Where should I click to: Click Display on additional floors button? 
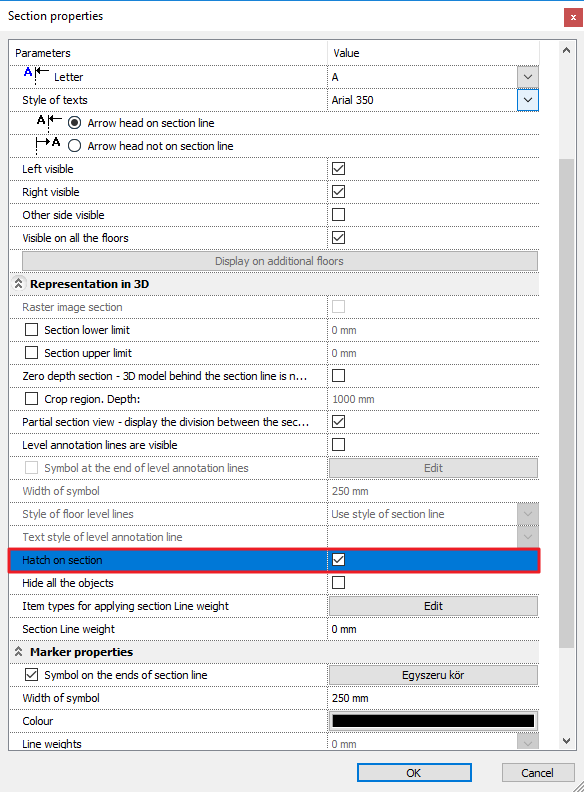(279, 261)
